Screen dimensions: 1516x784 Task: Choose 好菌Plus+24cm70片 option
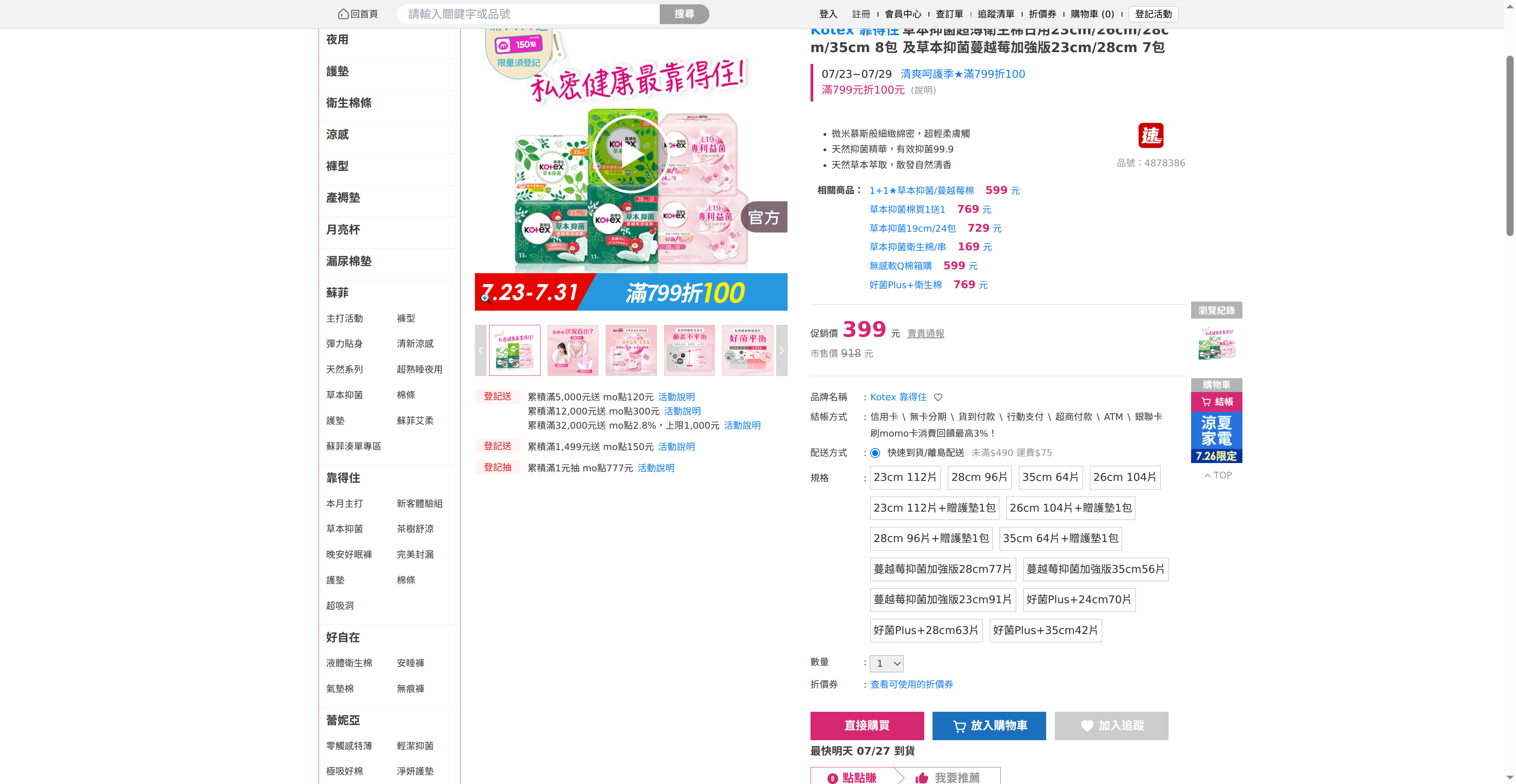click(x=1079, y=600)
